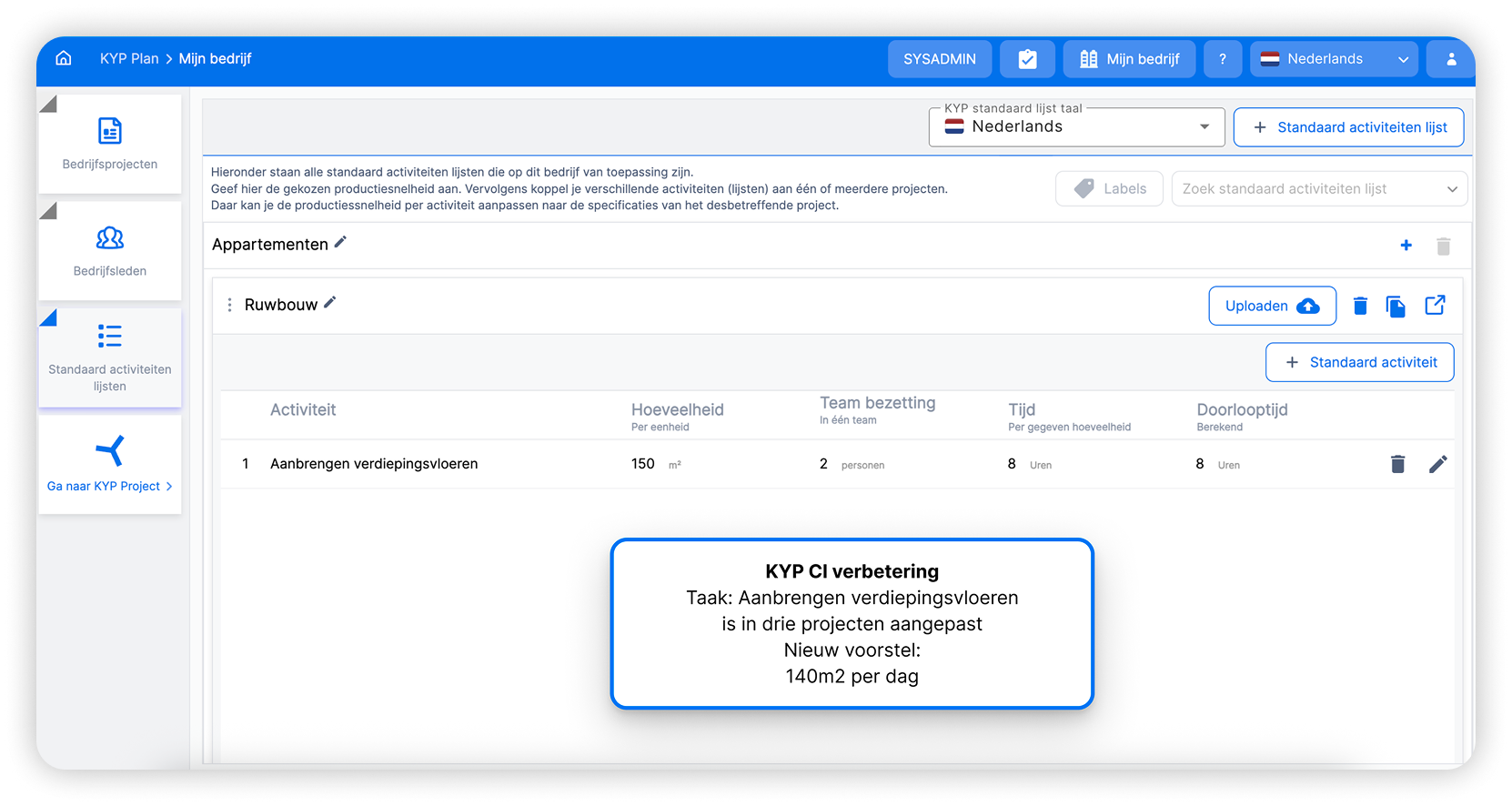1512x806 pixels.
Task: Add a new Standaard activiteit
Action: [x=1360, y=362]
